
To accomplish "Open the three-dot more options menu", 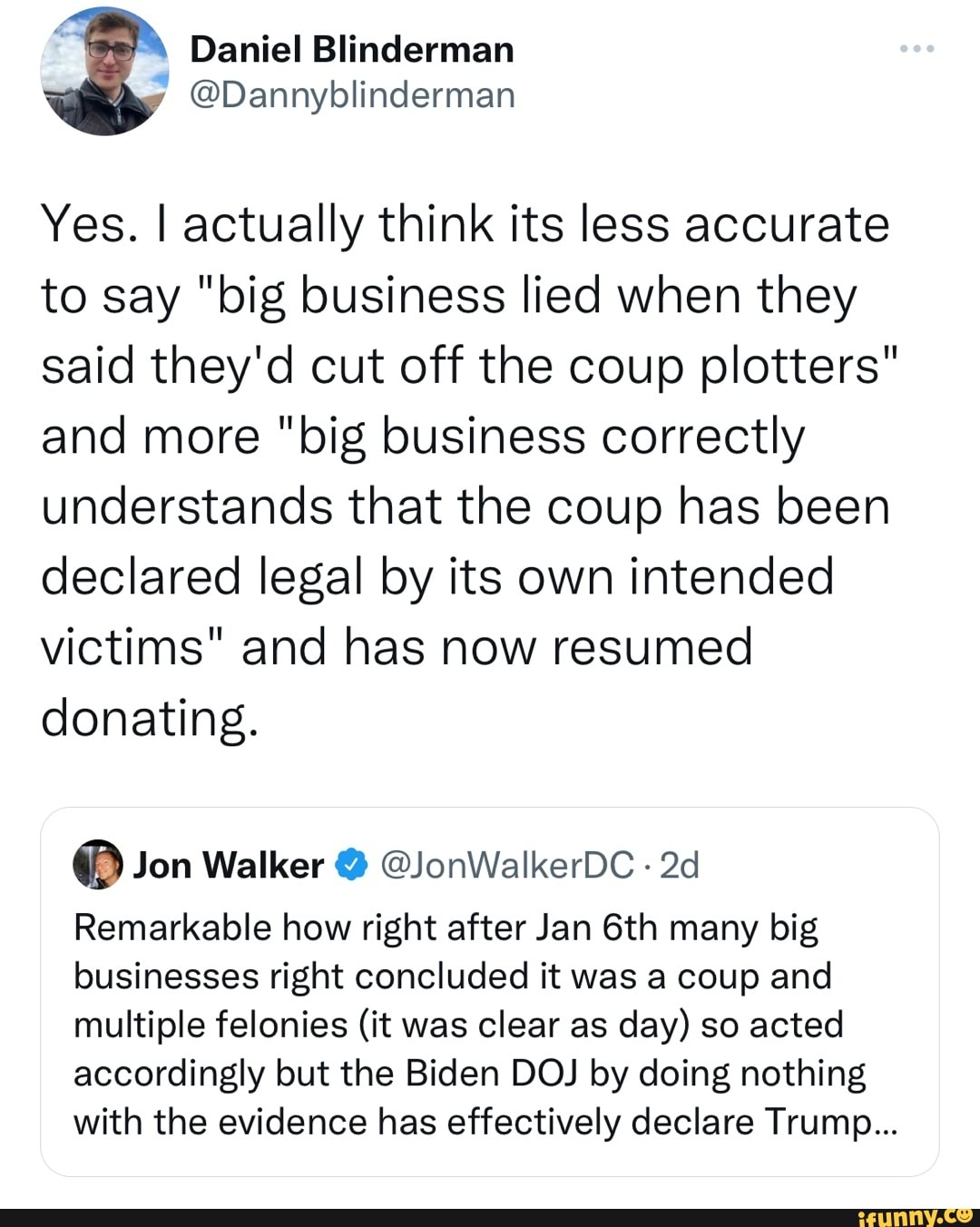I will (916, 48).
